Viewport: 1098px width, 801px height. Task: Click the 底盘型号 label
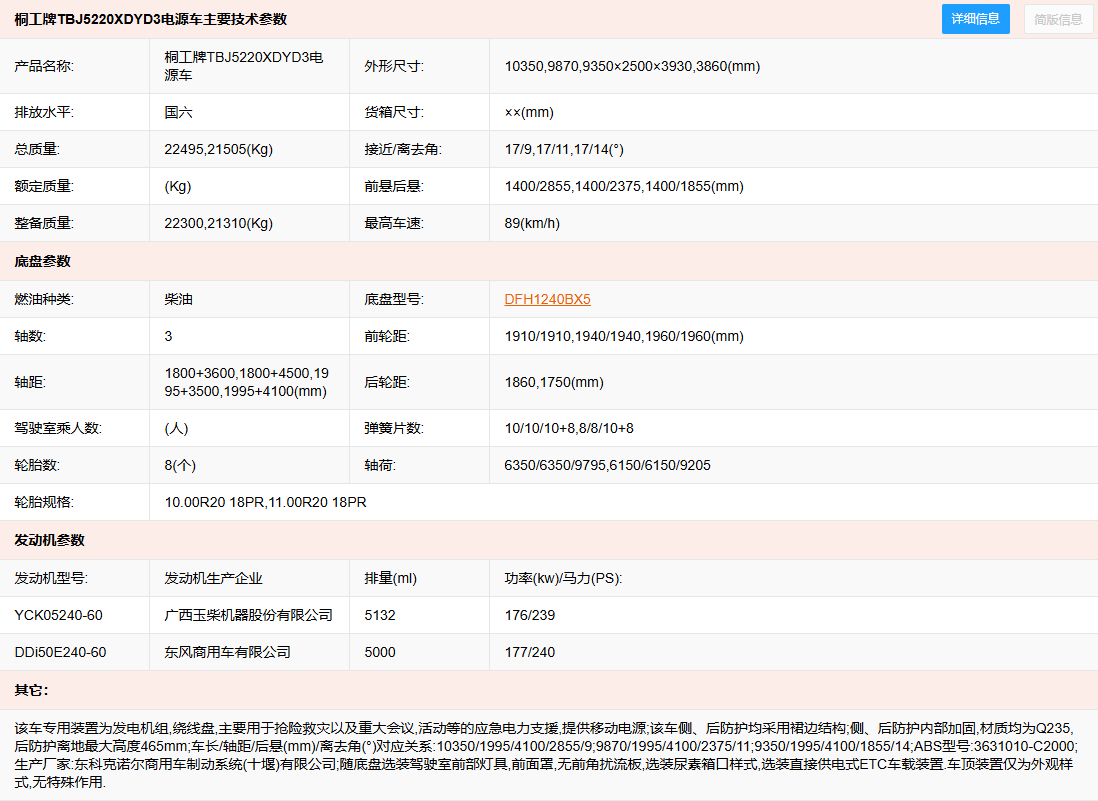point(394,299)
